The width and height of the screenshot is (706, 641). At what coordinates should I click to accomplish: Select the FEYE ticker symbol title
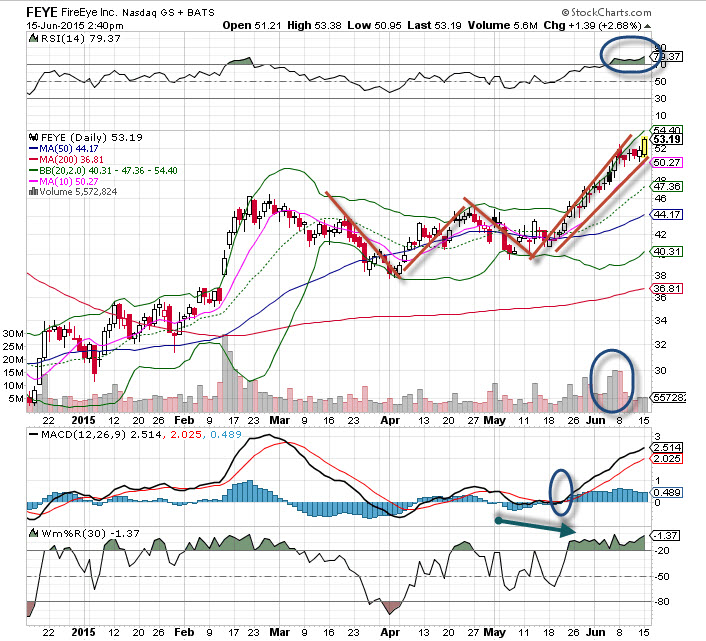[x=46, y=10]
